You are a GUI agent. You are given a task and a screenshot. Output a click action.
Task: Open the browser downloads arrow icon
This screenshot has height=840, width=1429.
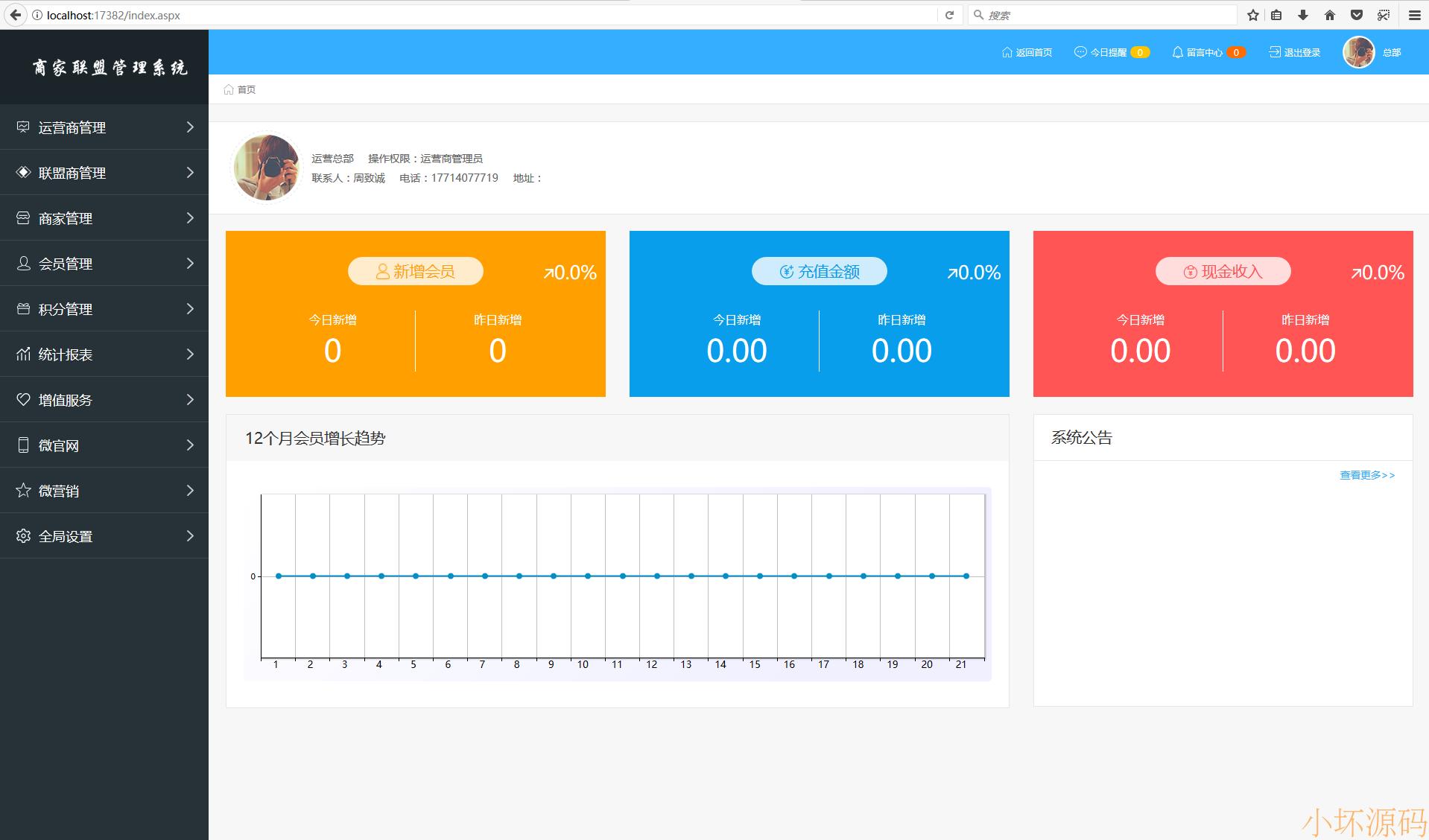coord(1303,15)
